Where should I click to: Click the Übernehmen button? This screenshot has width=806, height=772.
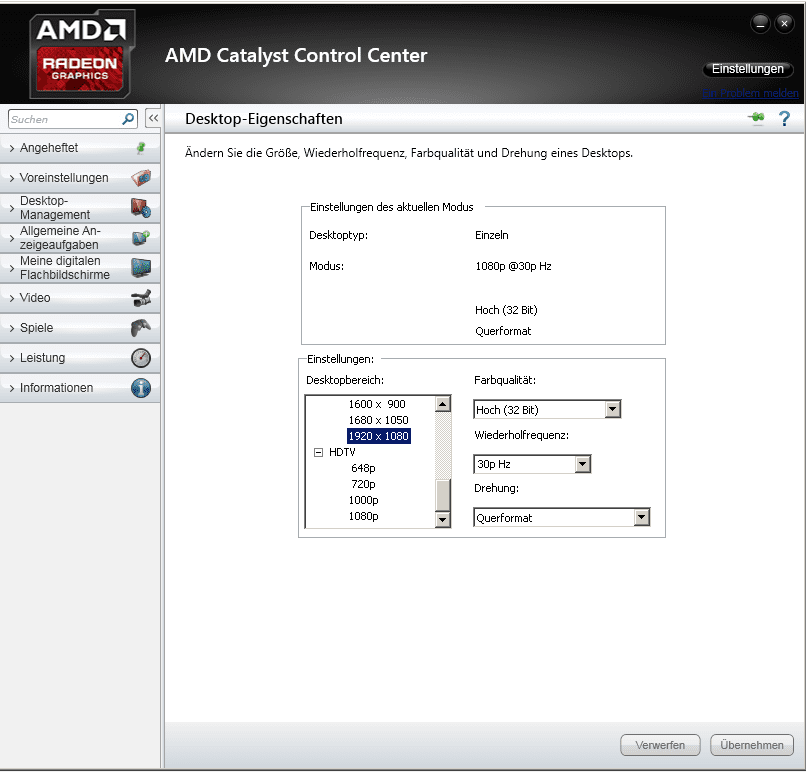(x=752, y=745)
